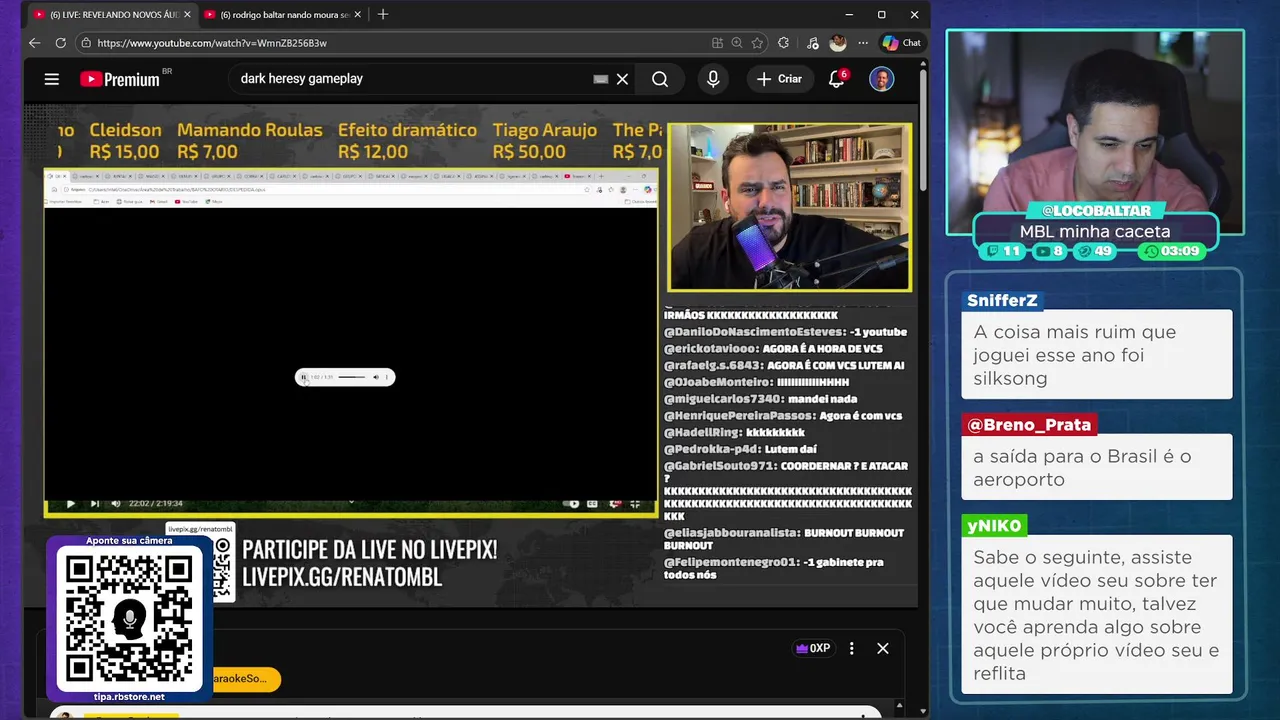
Task: Run the YouTube search with magnifier button
Action: click(660, 79)
